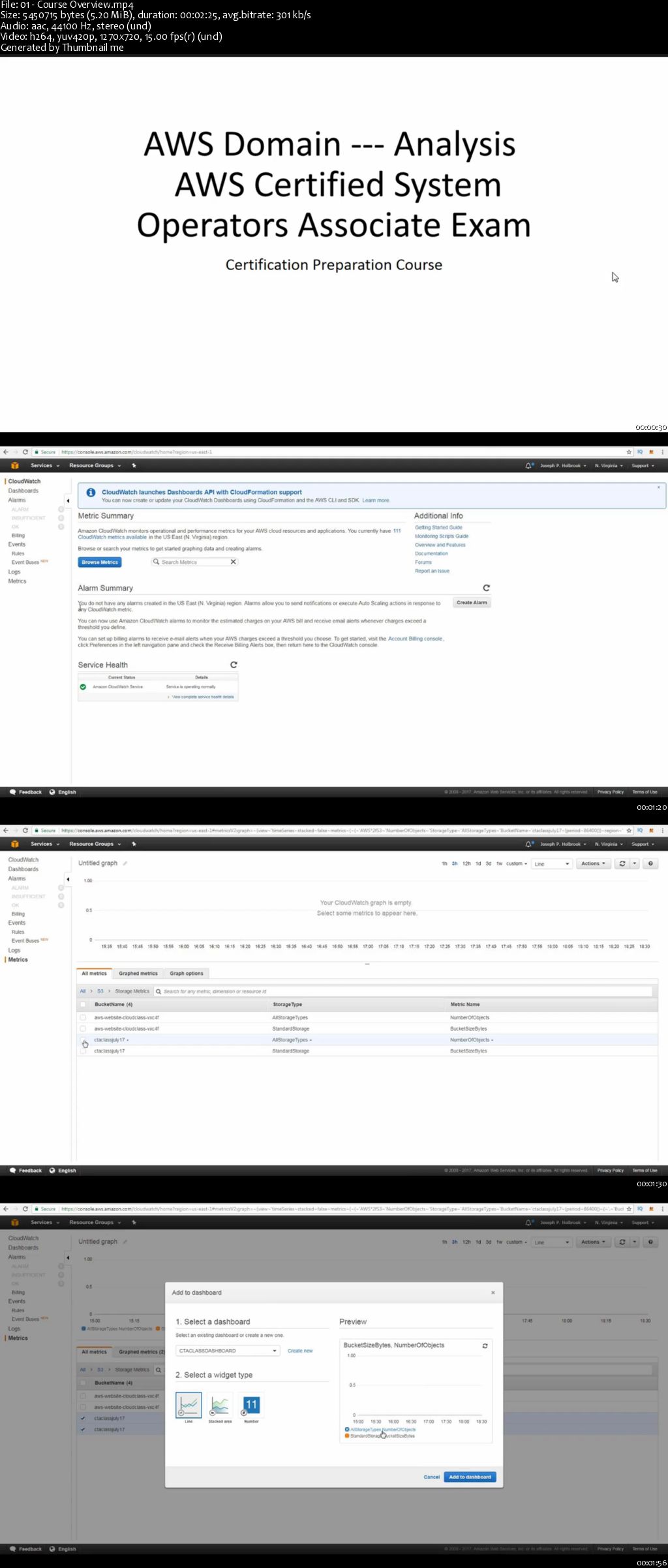Check ctaclassjuly17 NumberOfObjects row on empty graph page
The width and height of the screenshot is (668, 1568).
point(83,1040)
